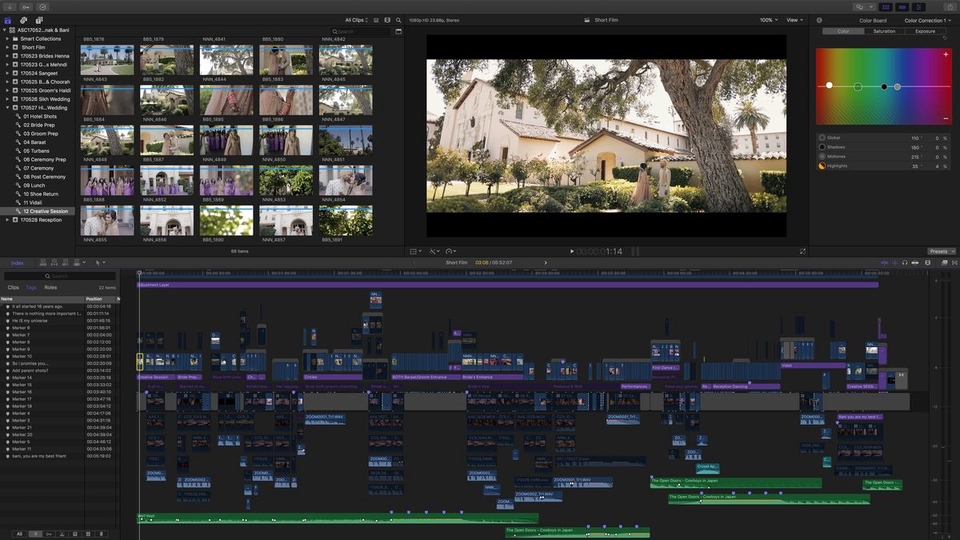The width and height of the screenshot is (960, 540).
Task: Click the gray Midtones puck on color board
Action: click(x=897, y=87)
